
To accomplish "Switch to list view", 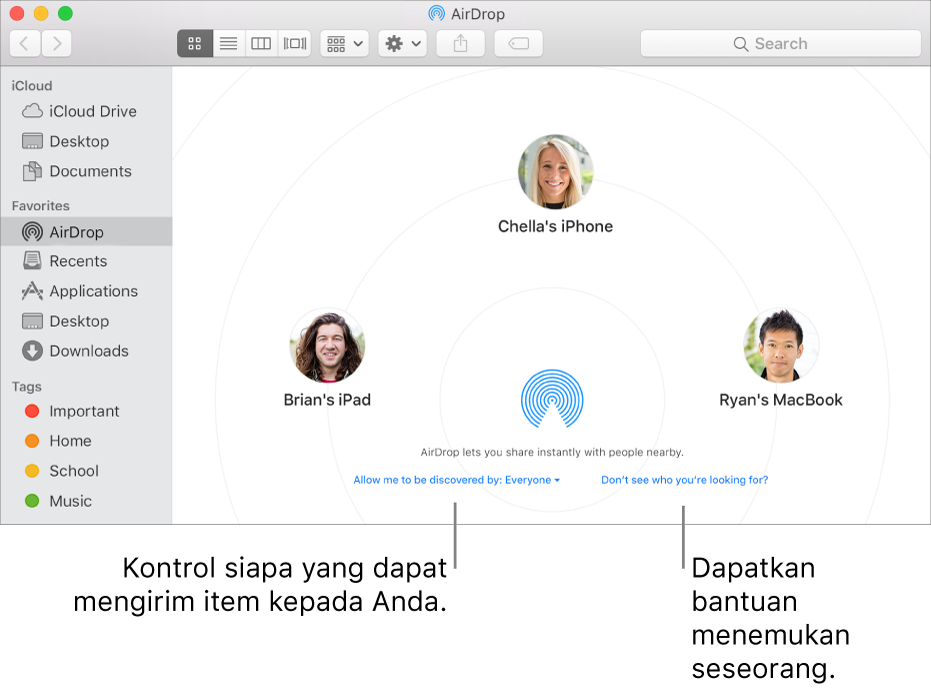I will click(229, 43).
